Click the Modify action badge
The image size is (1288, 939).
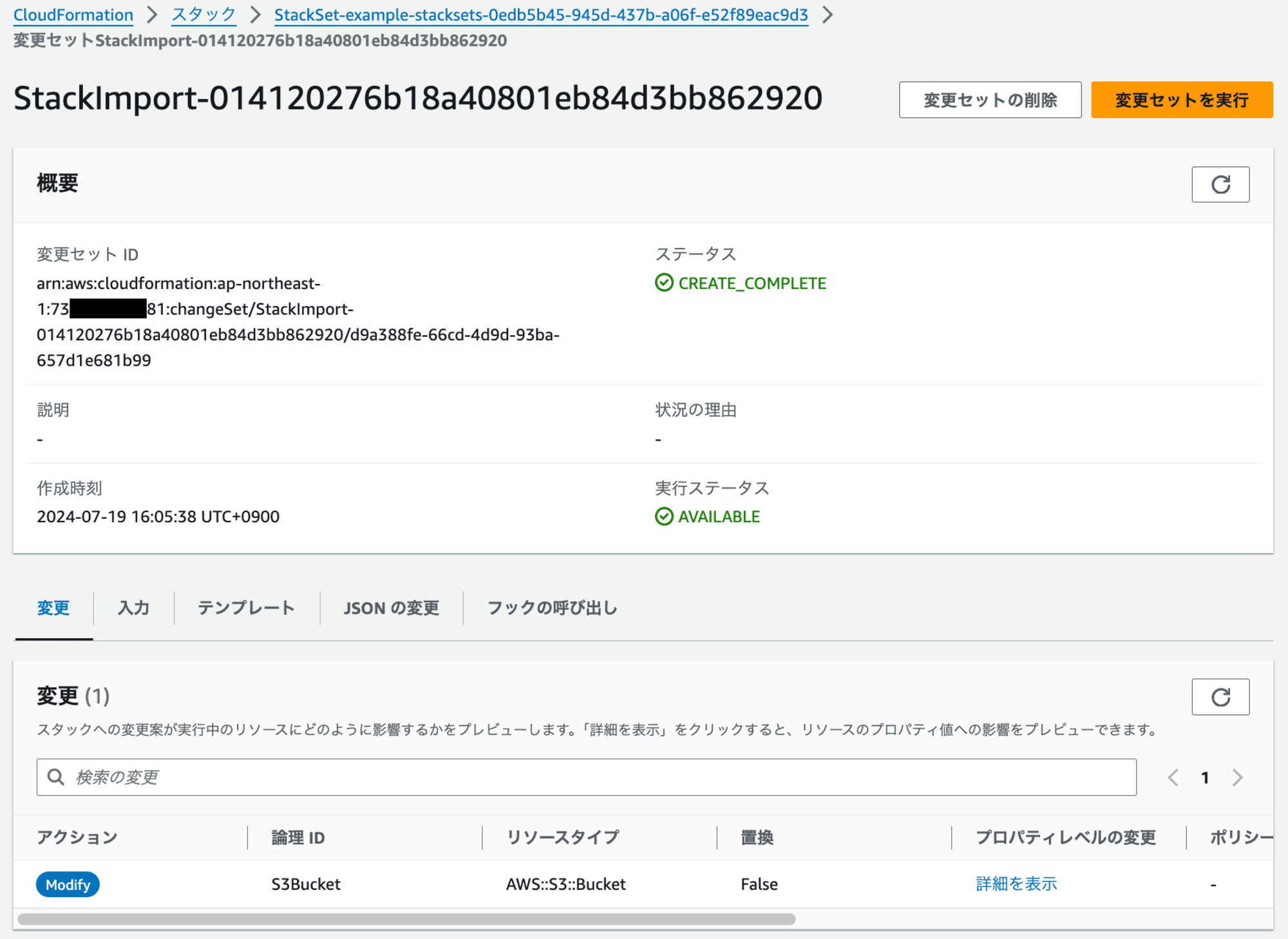click(x=68, y=884)
